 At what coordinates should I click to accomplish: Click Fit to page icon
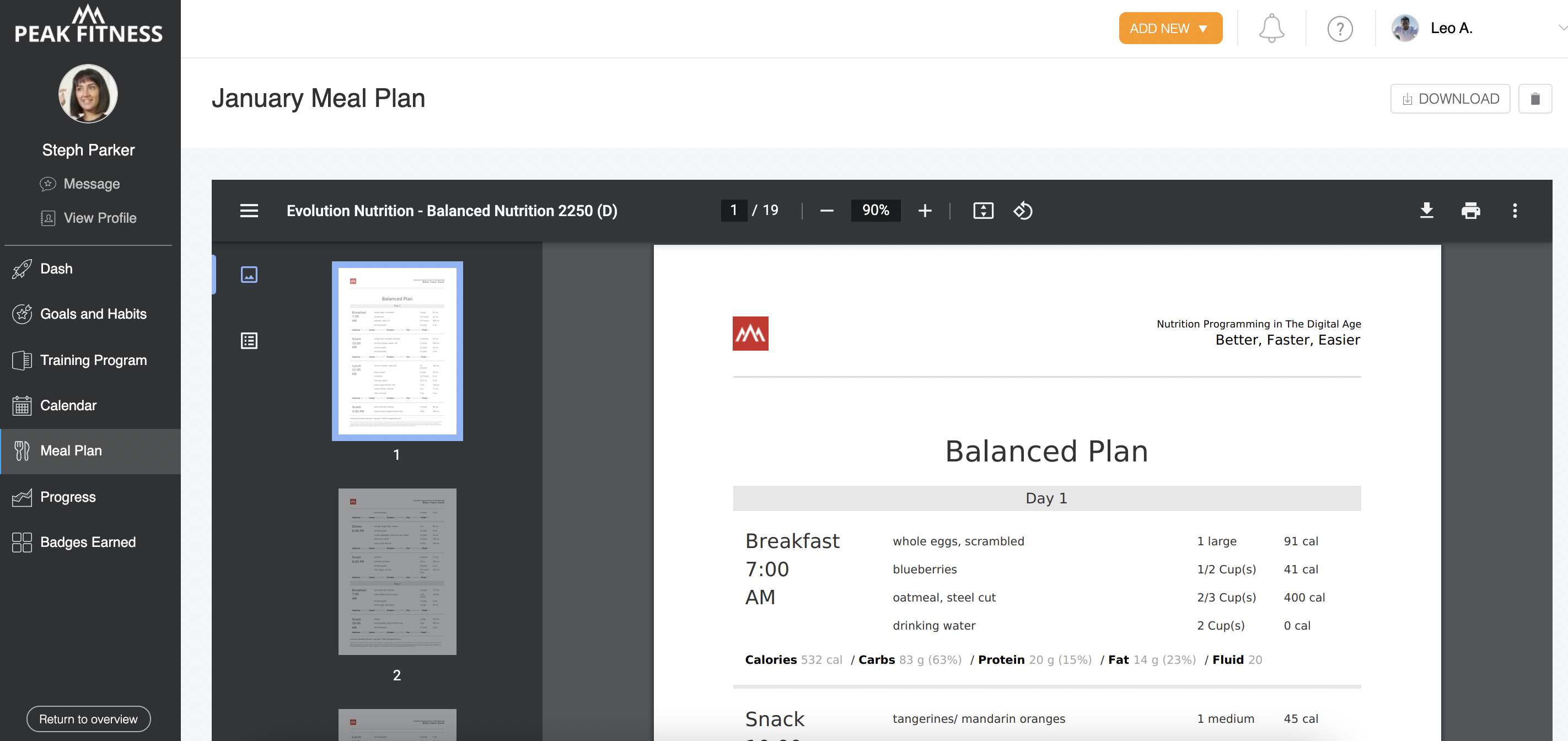tap(983, 211)
